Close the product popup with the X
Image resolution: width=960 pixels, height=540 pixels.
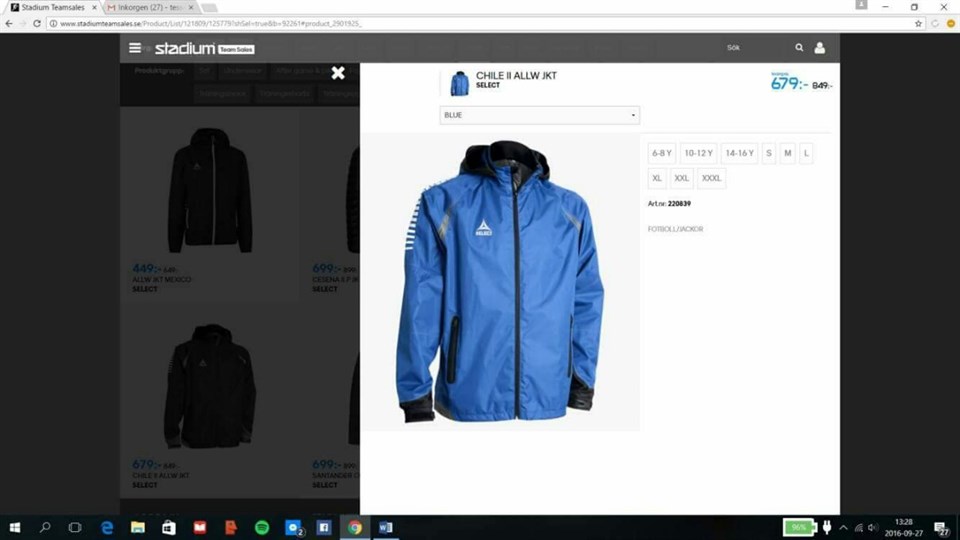338,73
